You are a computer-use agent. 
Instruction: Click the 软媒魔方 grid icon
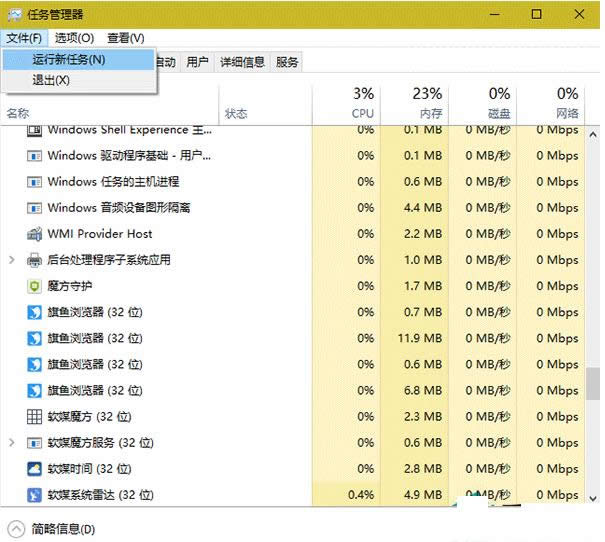click(x=34, y=417)
